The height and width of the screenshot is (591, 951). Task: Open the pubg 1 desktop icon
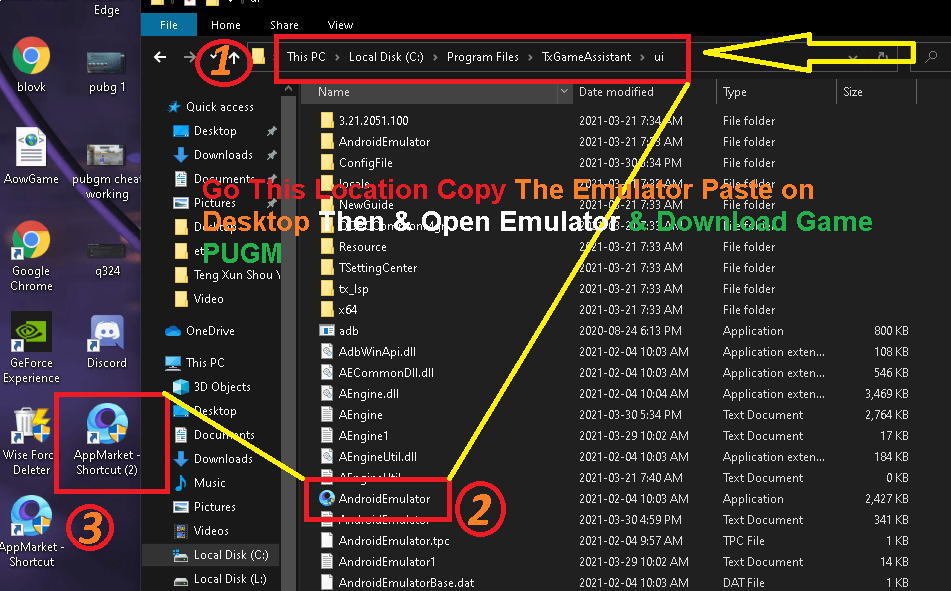click(x=107, y=71)
